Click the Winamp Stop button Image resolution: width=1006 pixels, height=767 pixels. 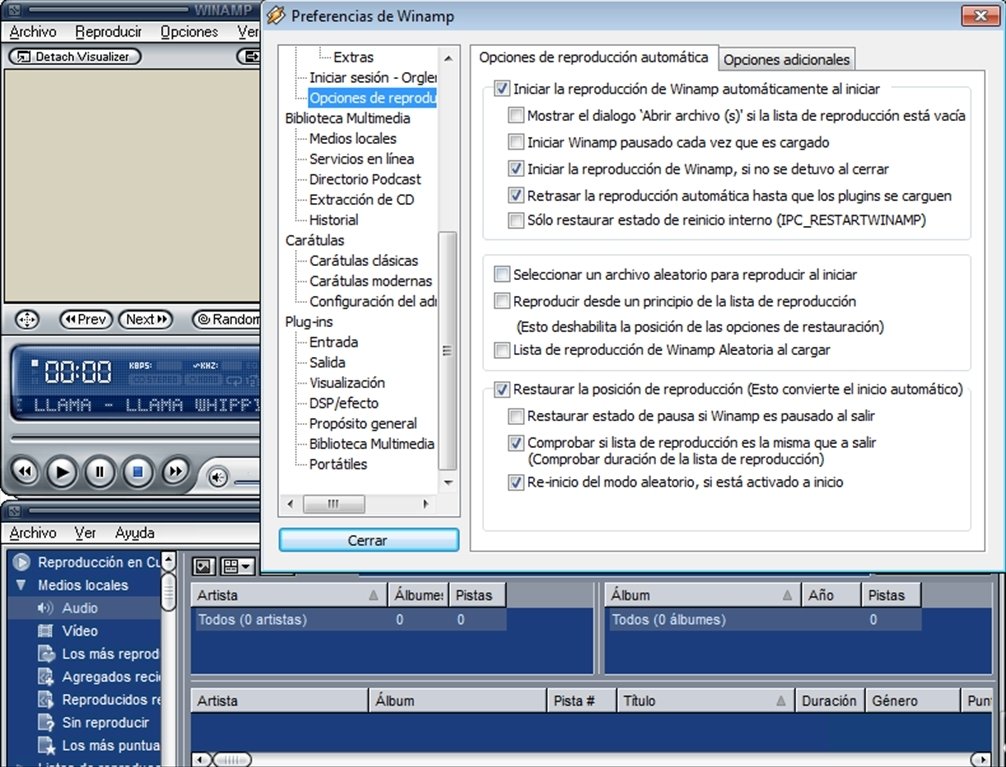[137, 472]
